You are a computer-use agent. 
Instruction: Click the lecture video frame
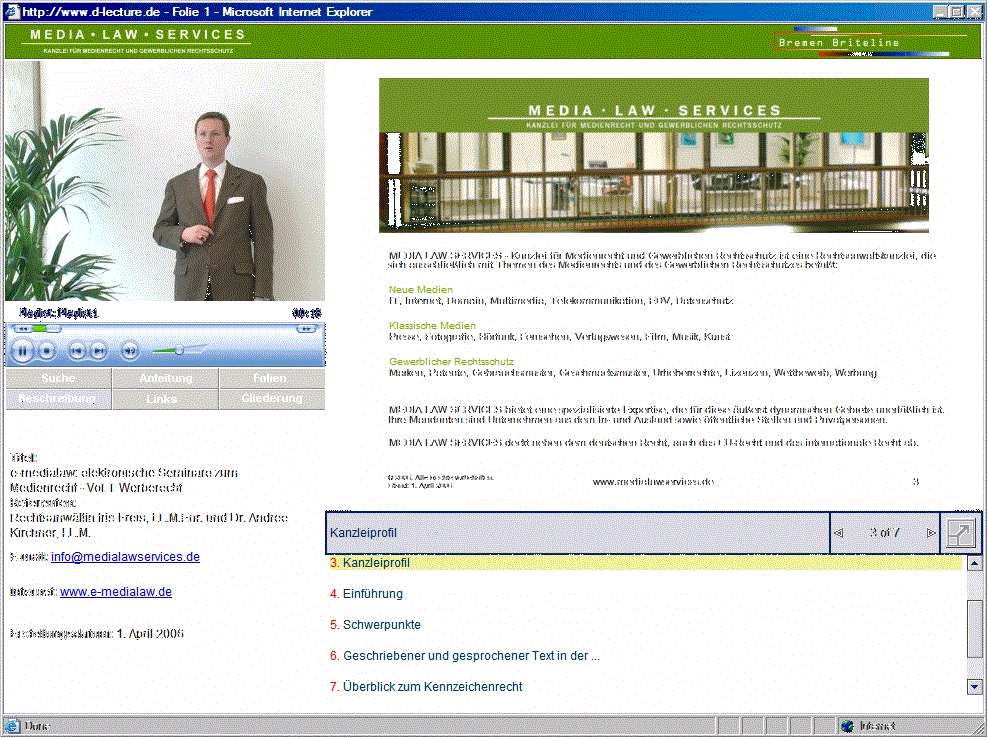tap(165, 181)
